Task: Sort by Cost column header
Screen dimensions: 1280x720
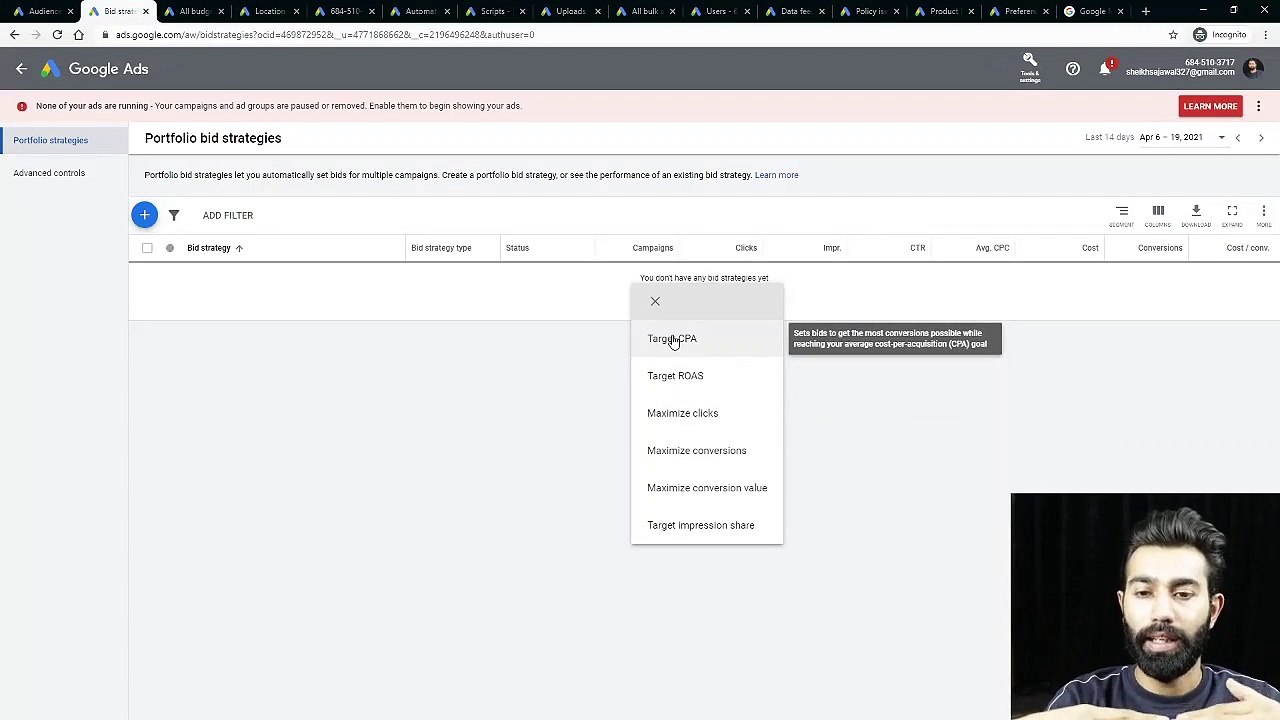Action: (1090, 248)
